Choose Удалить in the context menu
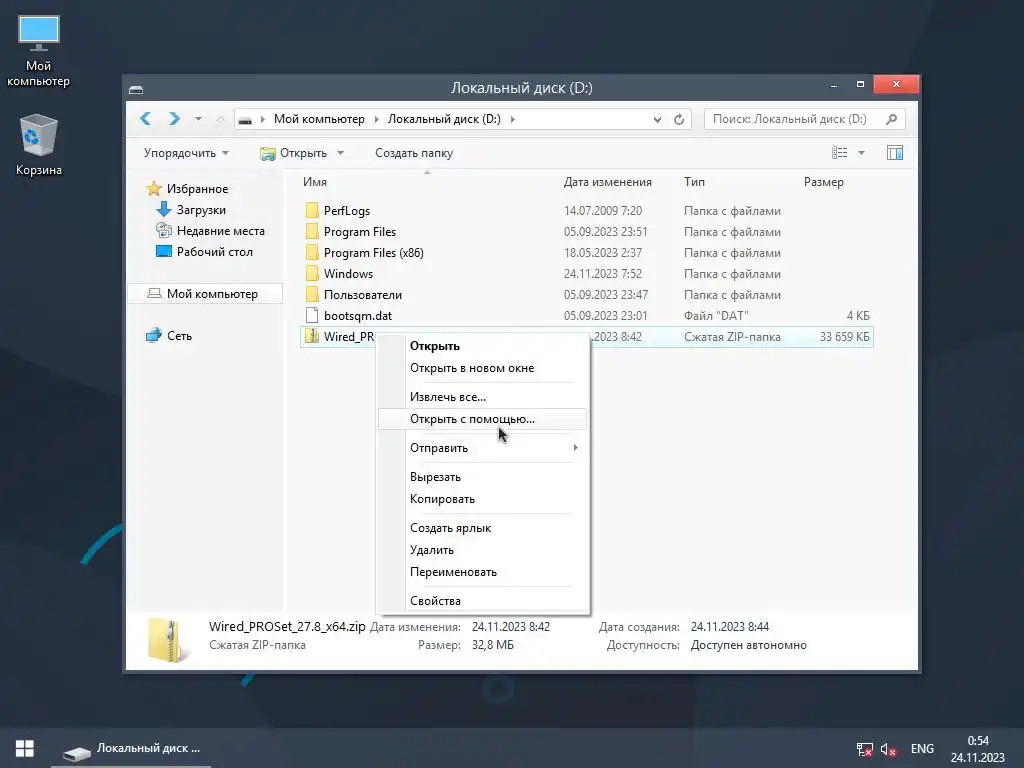The height and width of the screenshot is (768, 1024). click(x=483, y=550)
